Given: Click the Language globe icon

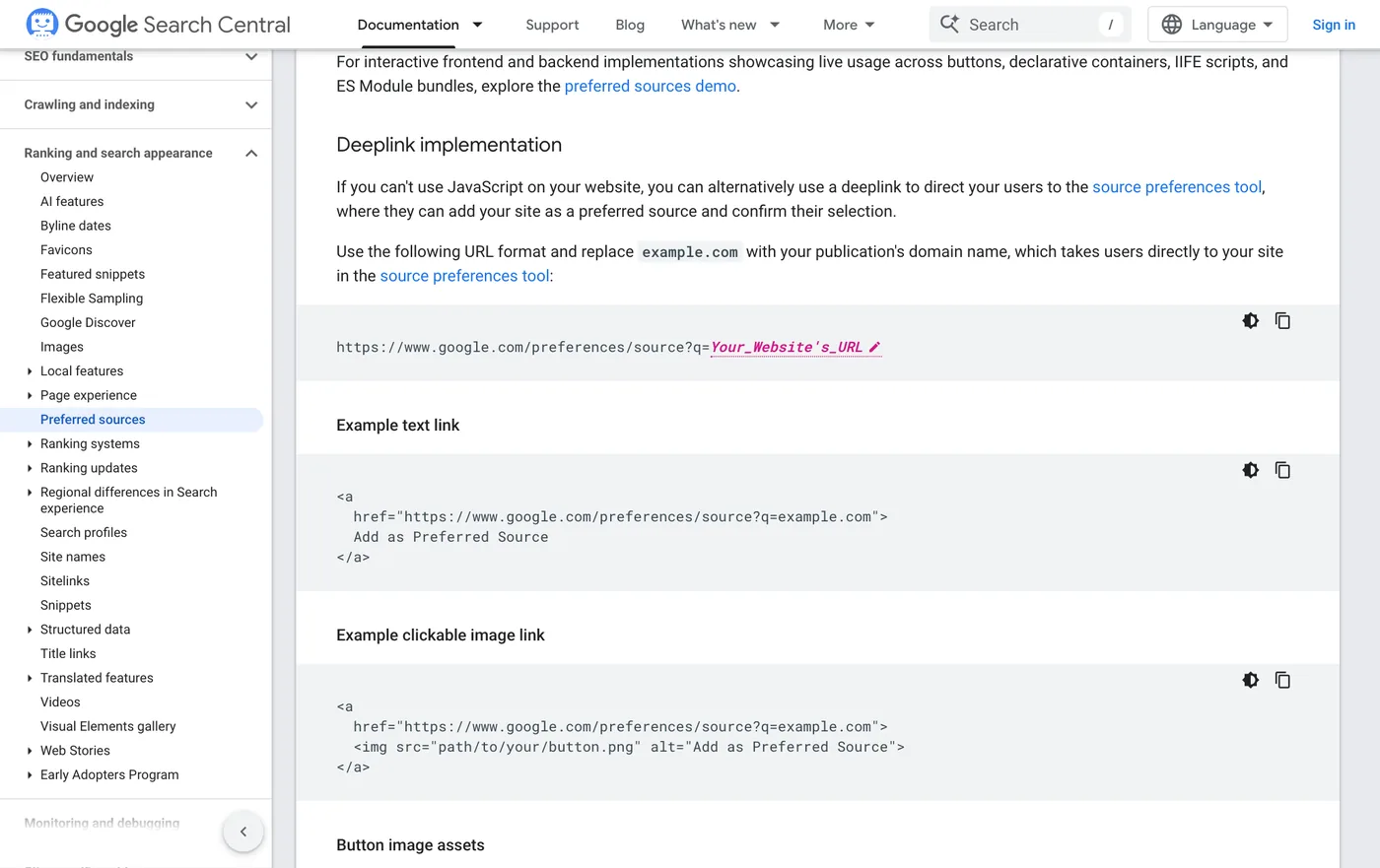Looking at the screenshot, I should [x=1171, y=25].
